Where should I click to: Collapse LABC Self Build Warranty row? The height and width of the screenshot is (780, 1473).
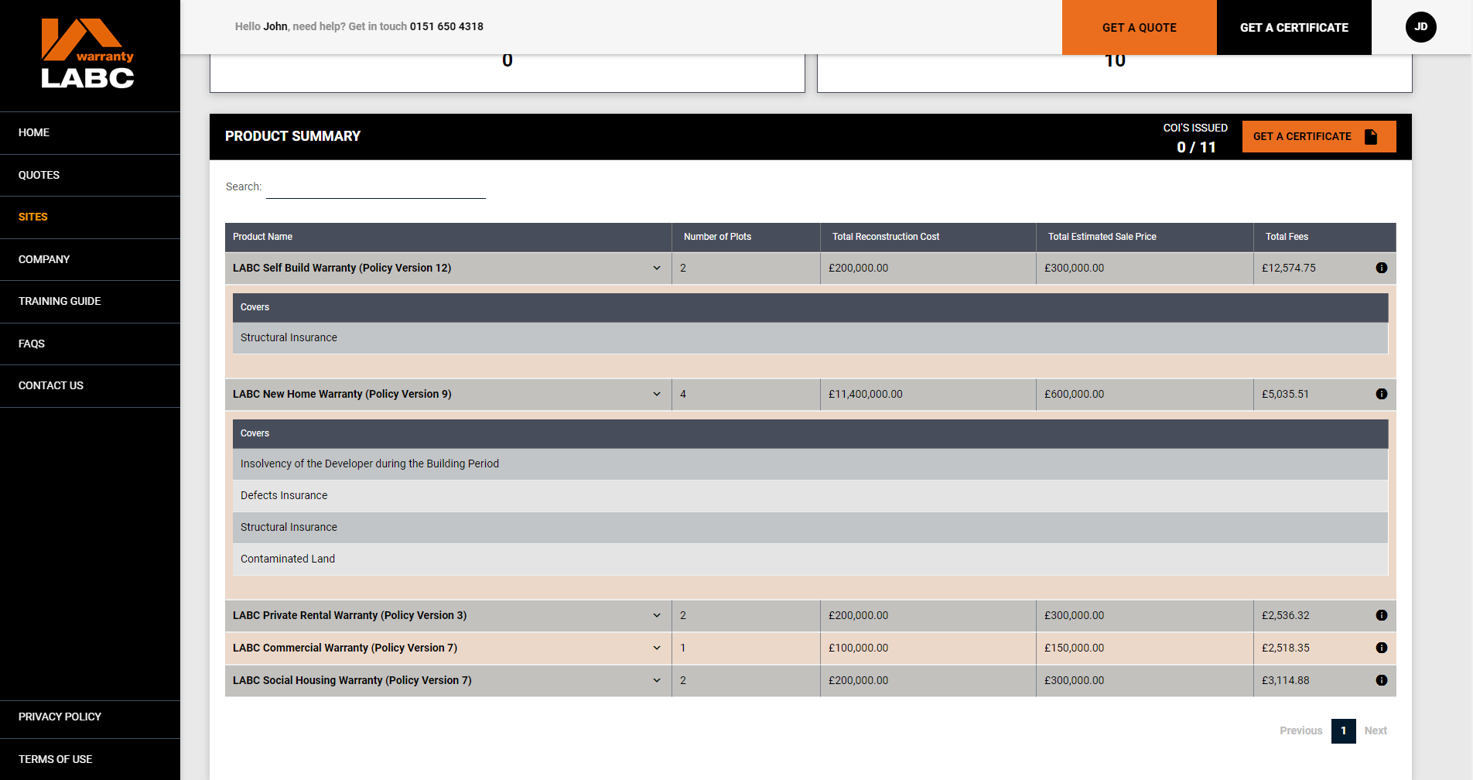pyautogui.click(x=656, y=268)
